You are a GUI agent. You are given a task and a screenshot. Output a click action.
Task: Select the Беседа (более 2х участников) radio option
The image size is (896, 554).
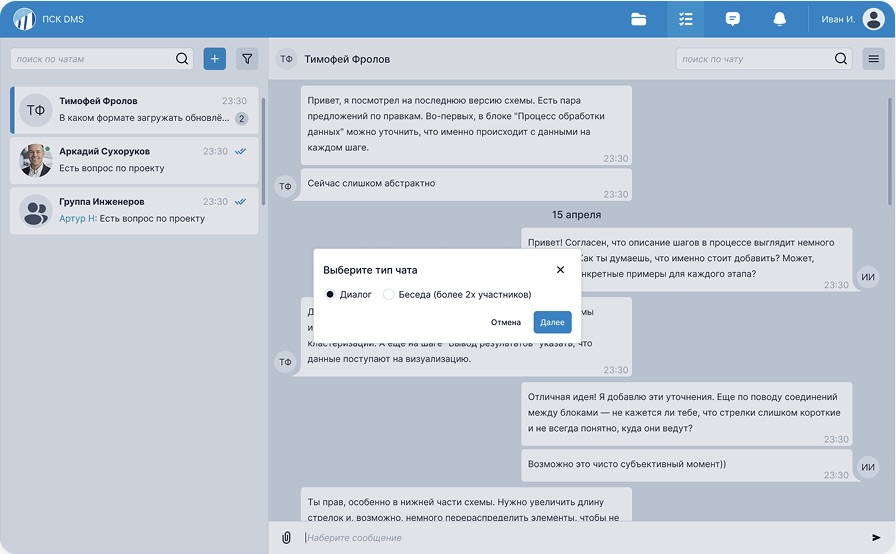tap(389, 295)
